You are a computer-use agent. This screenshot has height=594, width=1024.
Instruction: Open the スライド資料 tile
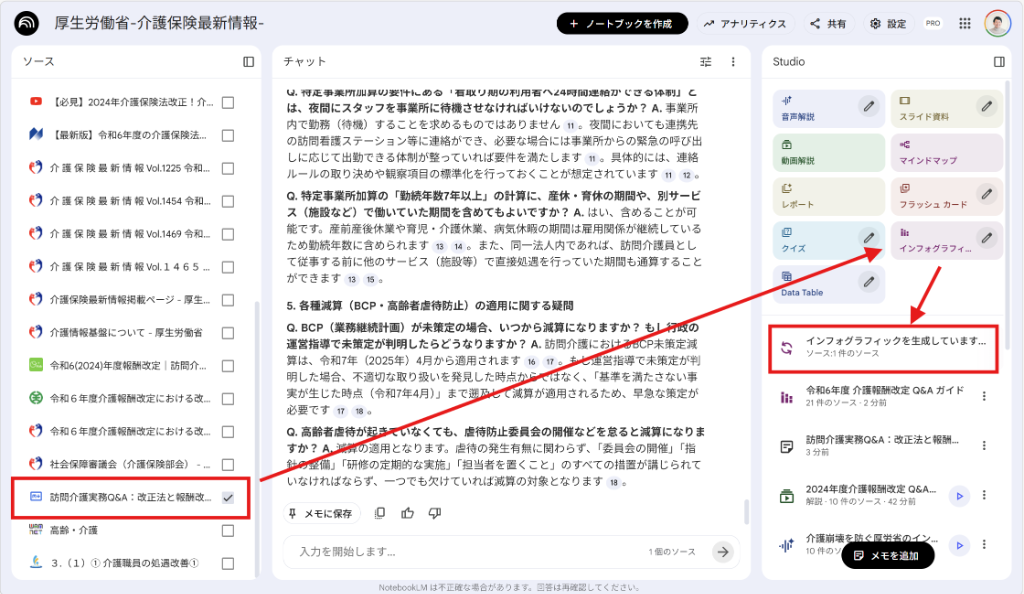point(946,108)
